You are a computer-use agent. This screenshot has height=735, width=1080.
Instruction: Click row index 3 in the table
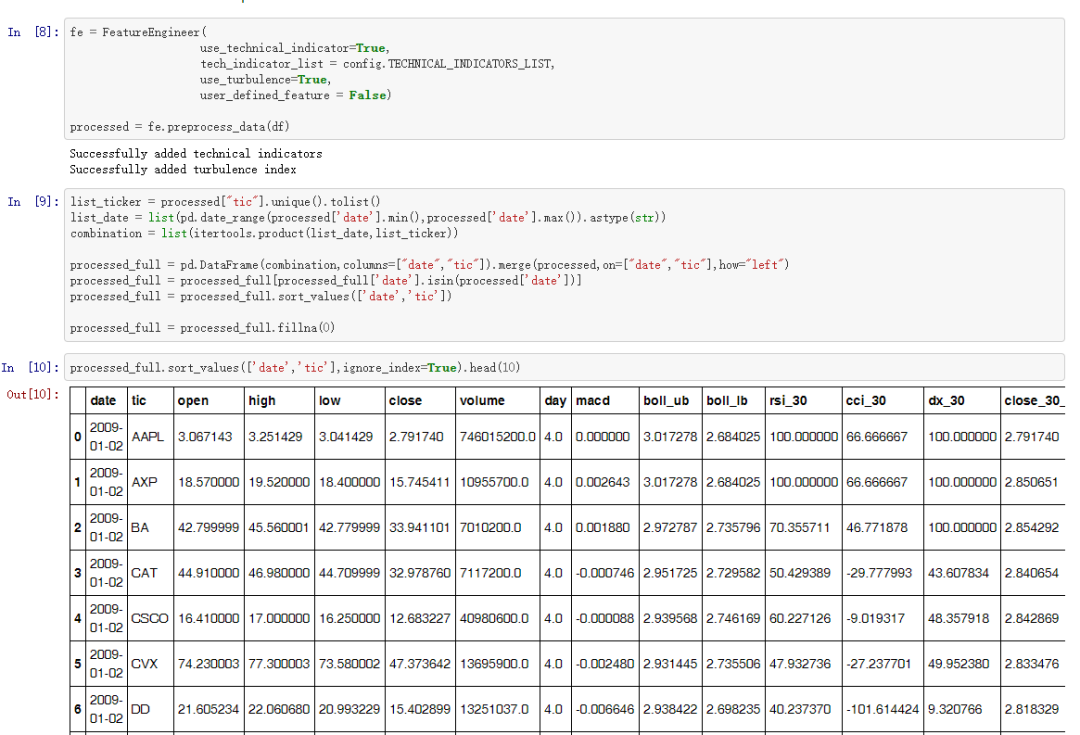click(x=77, y=573)
